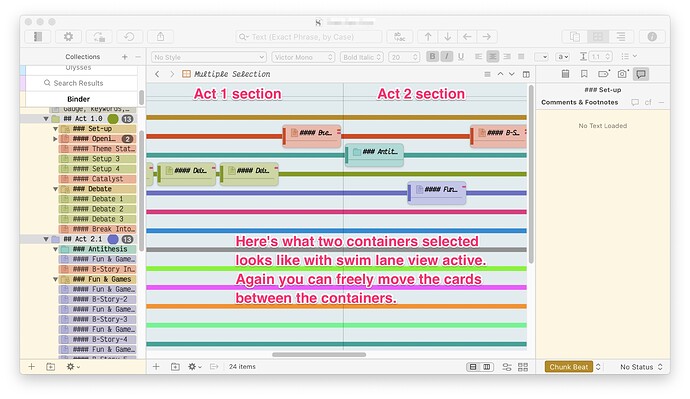Click the move up arrow in toolbar

pyautogui.click(x=428, y=37)
